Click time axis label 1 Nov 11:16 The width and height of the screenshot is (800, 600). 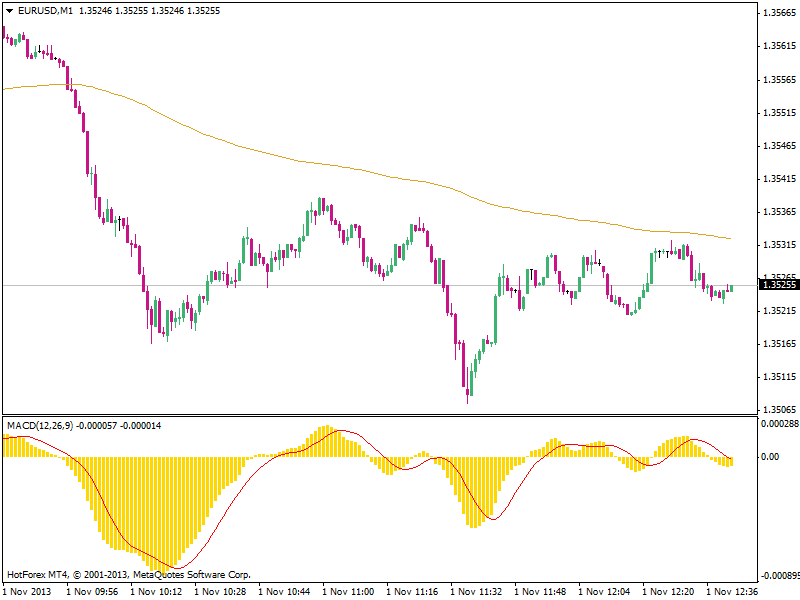412,592
